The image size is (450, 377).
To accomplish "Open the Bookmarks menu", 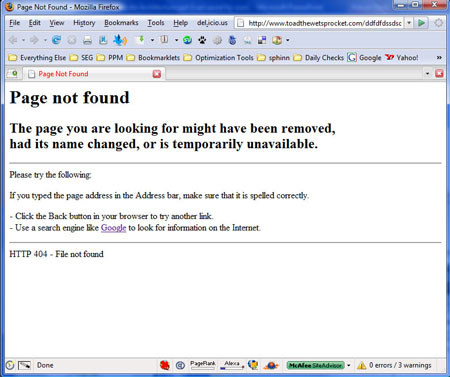I will (121, 23).
